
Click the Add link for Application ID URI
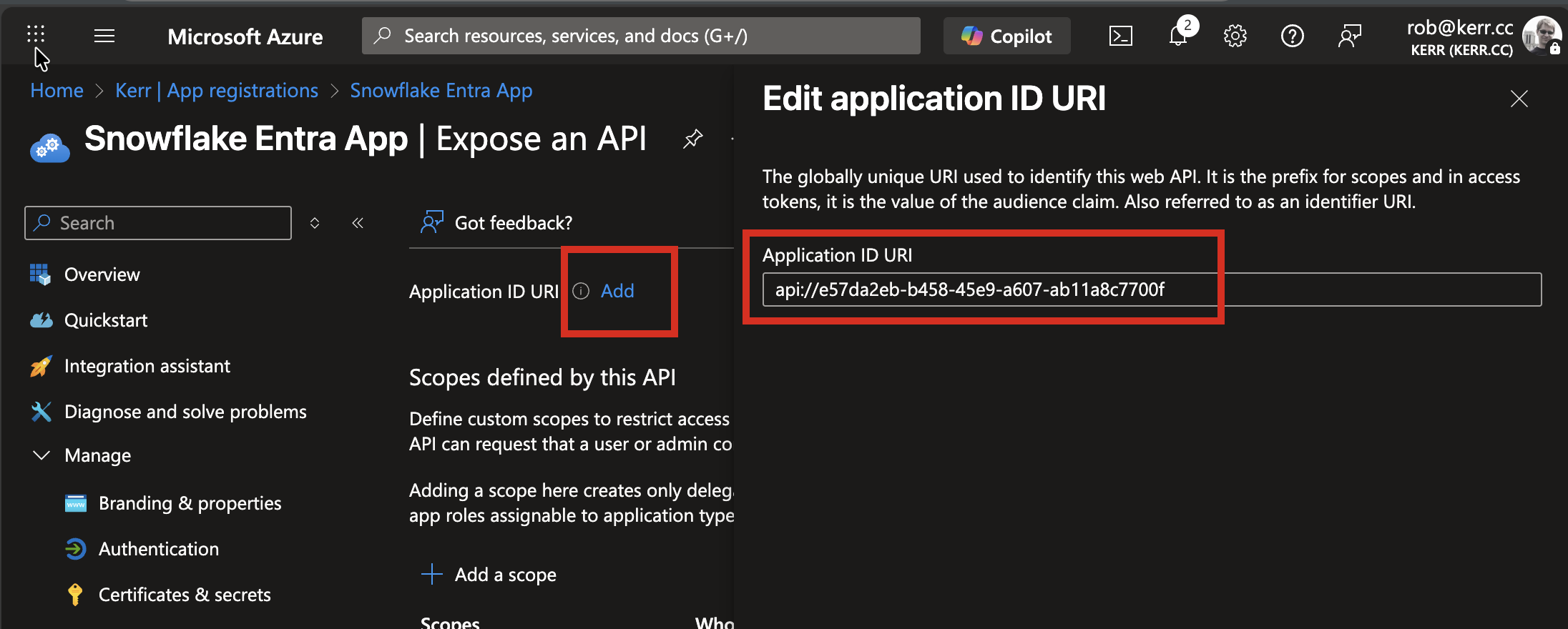617,291
